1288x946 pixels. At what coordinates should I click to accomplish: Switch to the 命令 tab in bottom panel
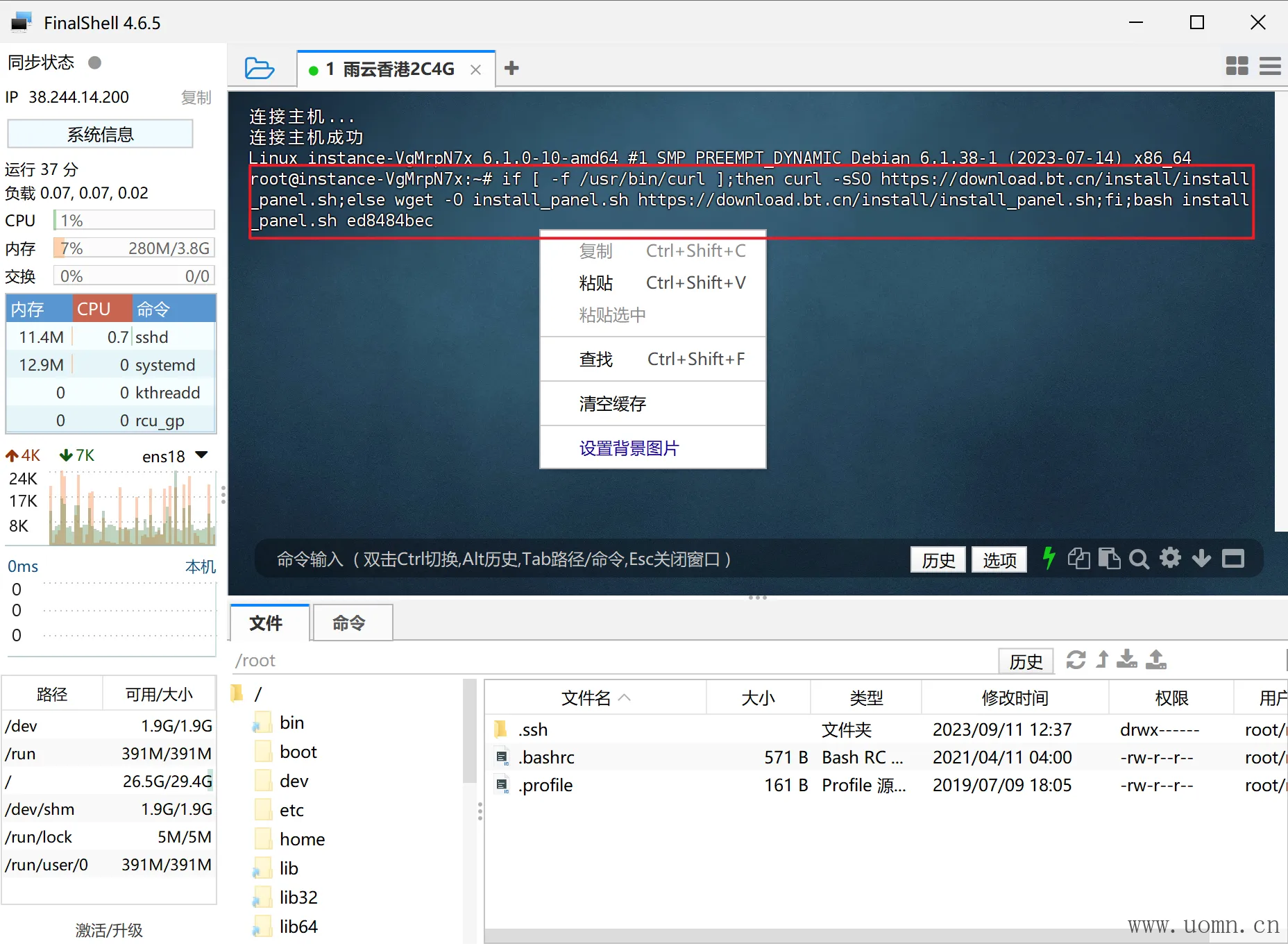348,623
